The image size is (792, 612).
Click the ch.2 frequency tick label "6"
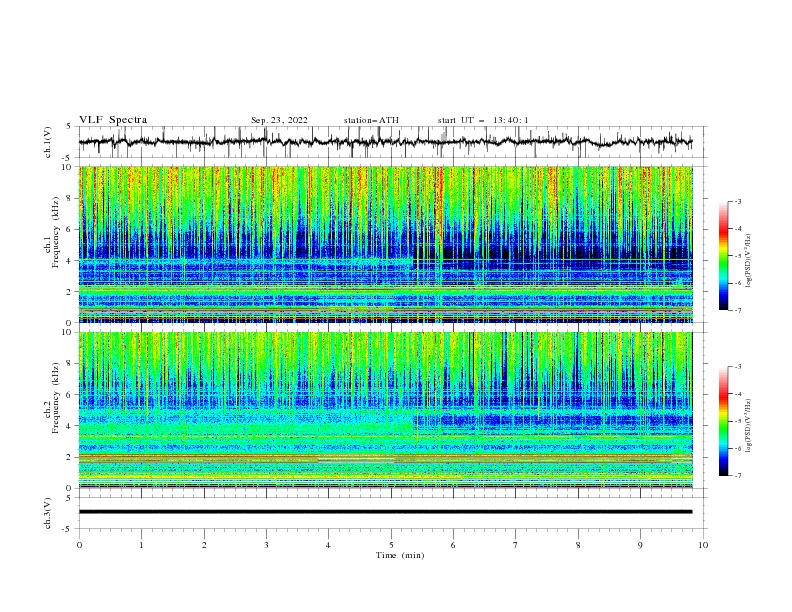click(x=69, y=395)
